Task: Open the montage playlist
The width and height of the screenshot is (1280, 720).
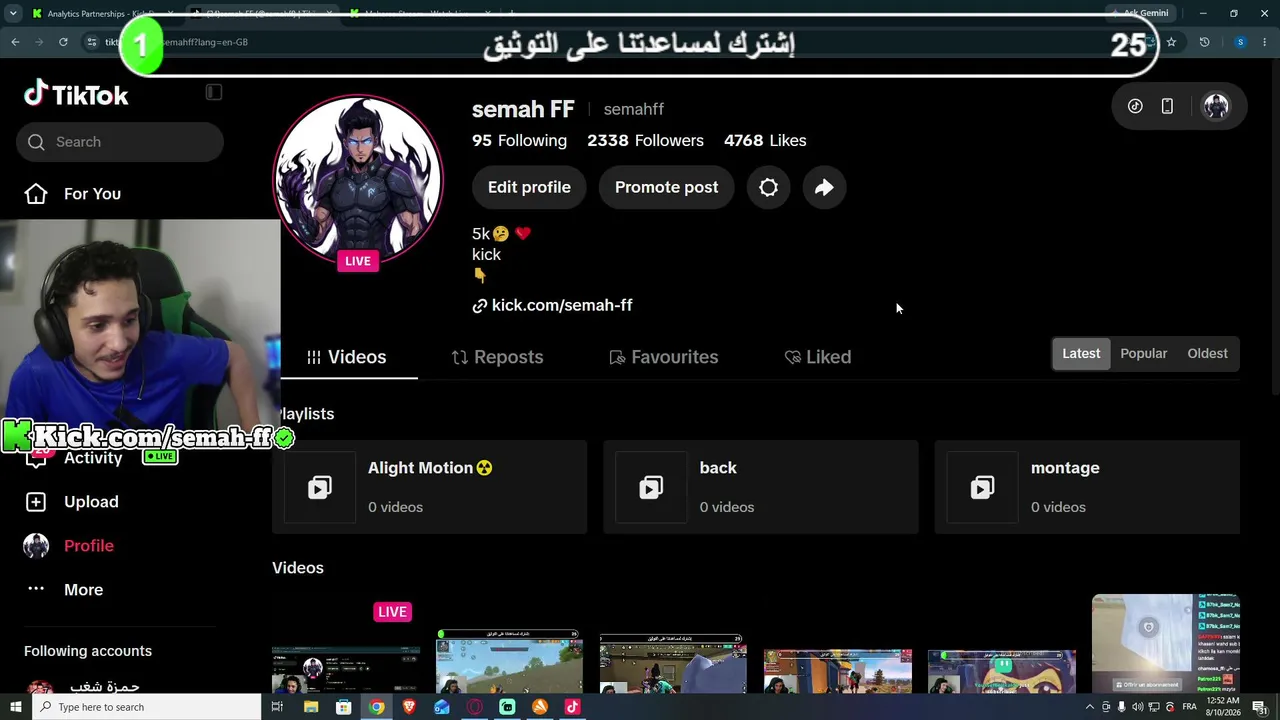Action: pyautogui.click(x=1087, y=487)
